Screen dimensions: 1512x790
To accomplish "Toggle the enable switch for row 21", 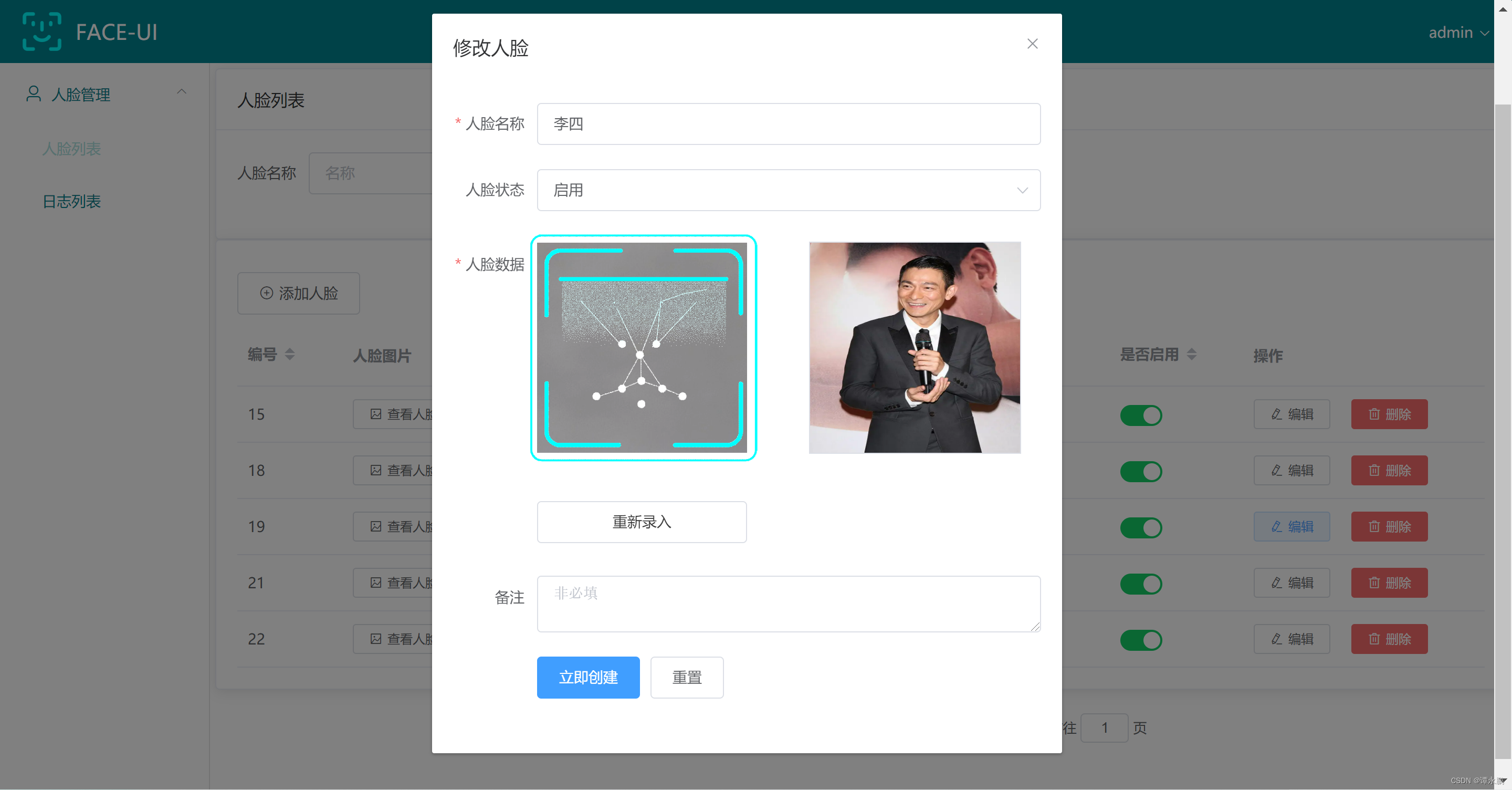I will point(1141,584).
